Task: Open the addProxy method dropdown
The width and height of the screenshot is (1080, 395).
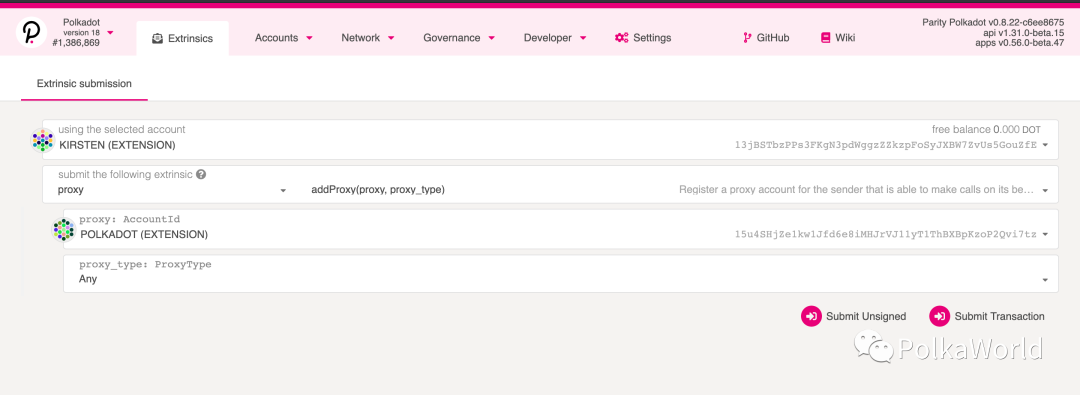Action: point(677,190)
